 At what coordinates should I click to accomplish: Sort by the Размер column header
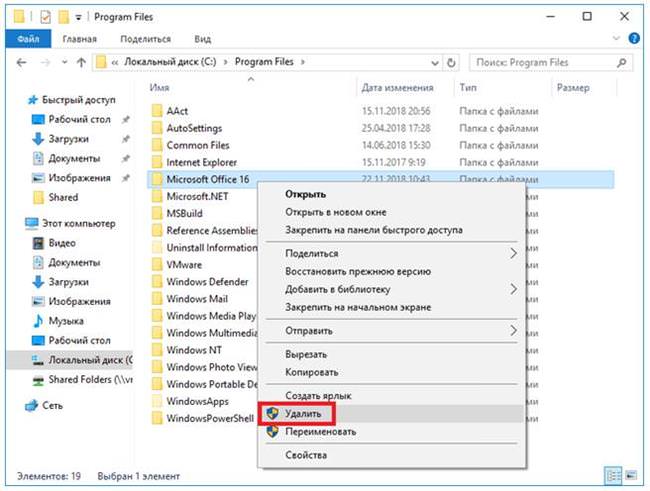[573, 88]
